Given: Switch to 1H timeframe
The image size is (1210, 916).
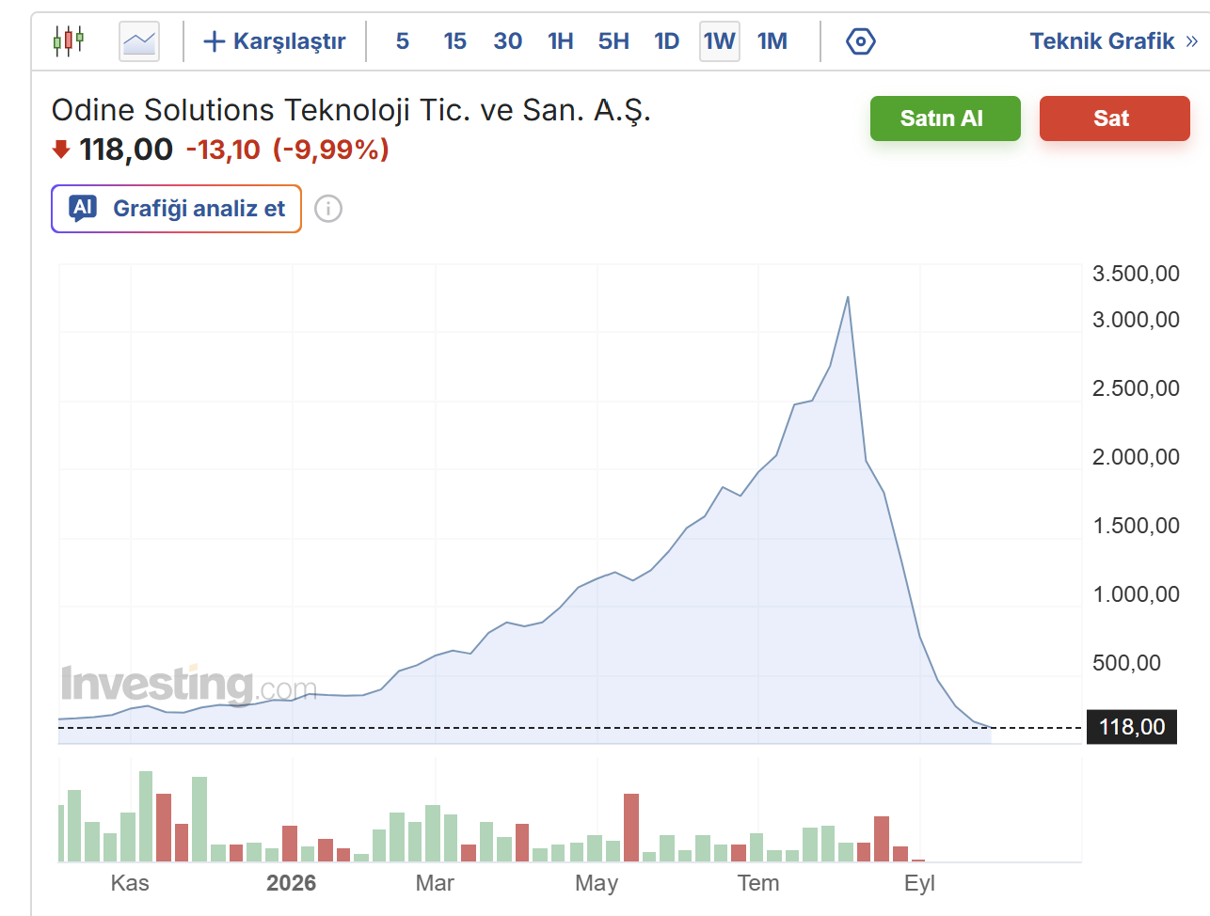Looking at the screenshot, I should 561,41.
